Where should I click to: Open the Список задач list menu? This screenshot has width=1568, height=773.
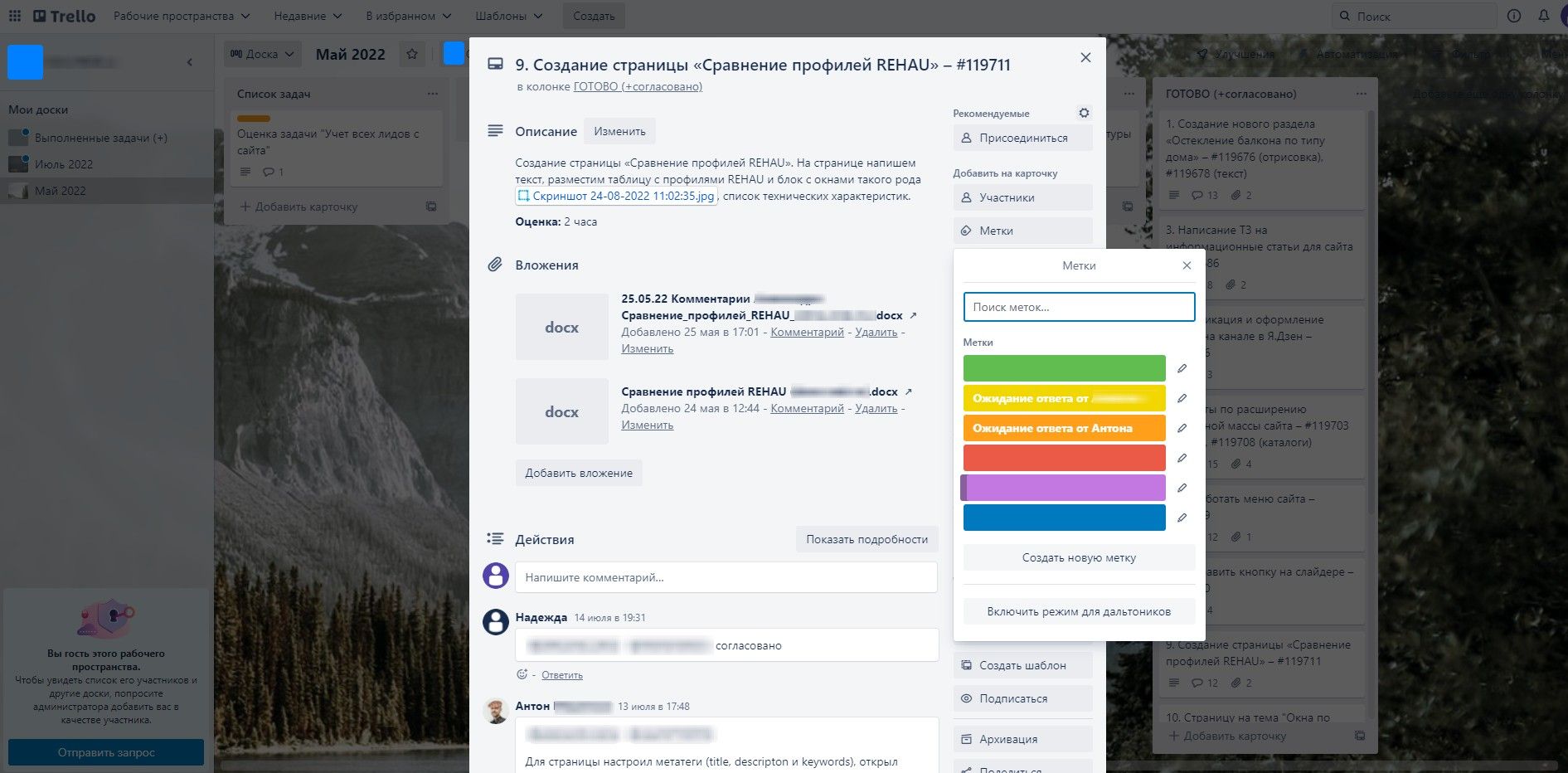432,94
